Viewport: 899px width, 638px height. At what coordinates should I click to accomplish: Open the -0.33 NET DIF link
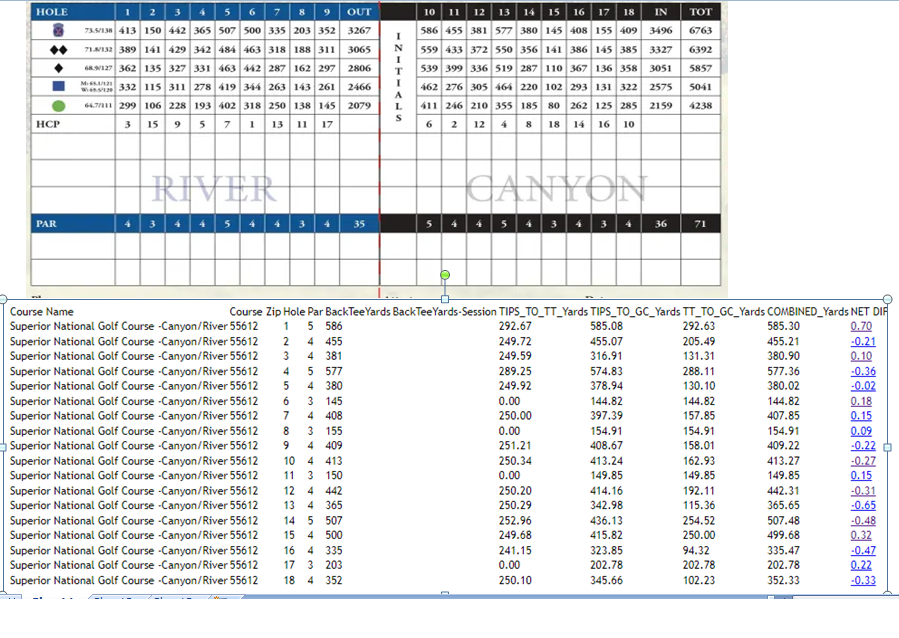[863, 580]
